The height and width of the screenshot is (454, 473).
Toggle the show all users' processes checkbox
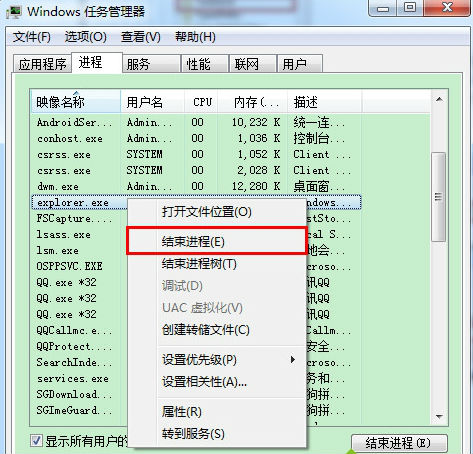point(36,441)
